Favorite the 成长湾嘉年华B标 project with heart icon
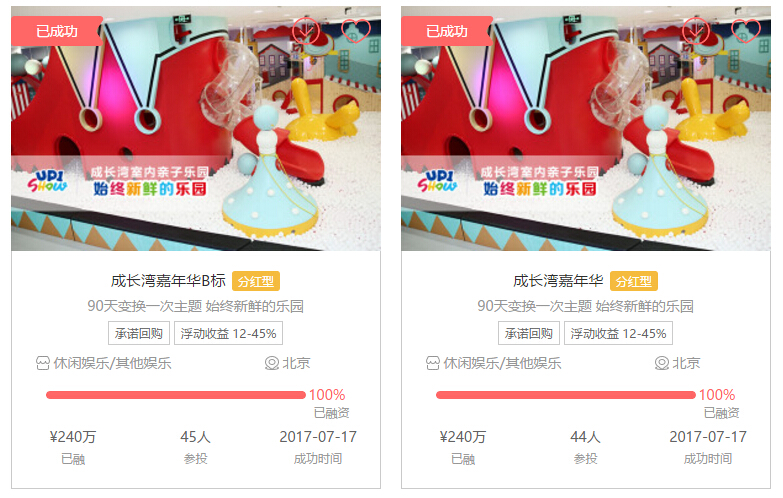Image resolution: width=783 pixels, height=498 pixels. click(x=356, y=30)
